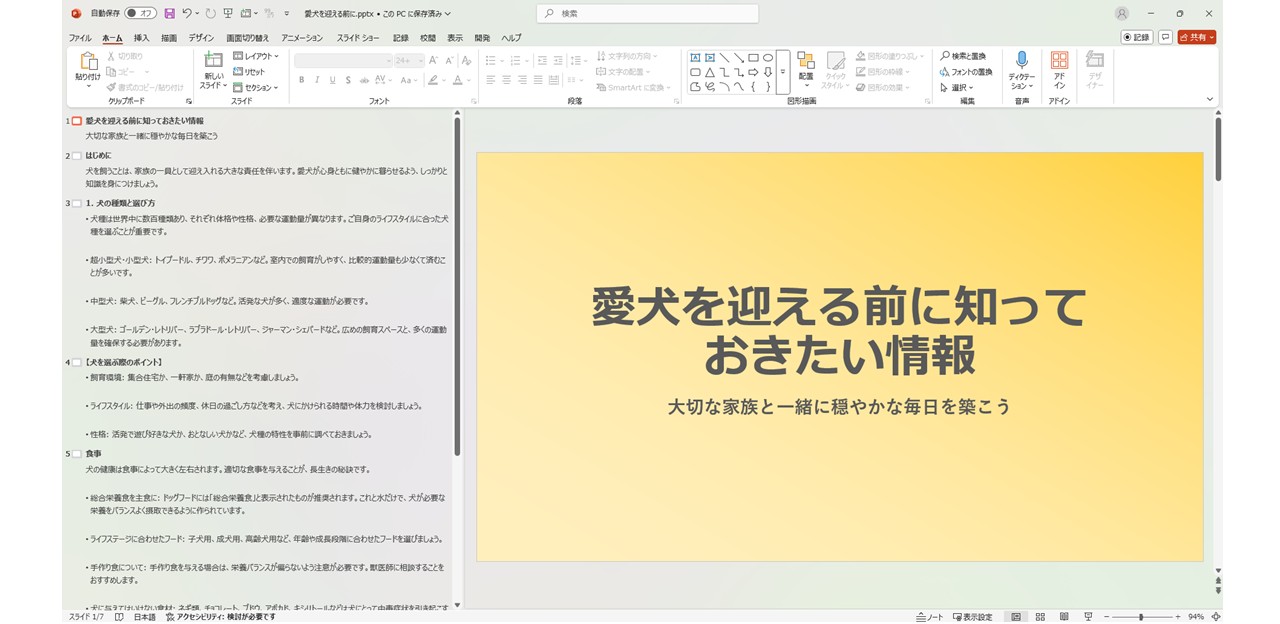
Task: Insert a text box shape
Action: (x=695, y=57)
